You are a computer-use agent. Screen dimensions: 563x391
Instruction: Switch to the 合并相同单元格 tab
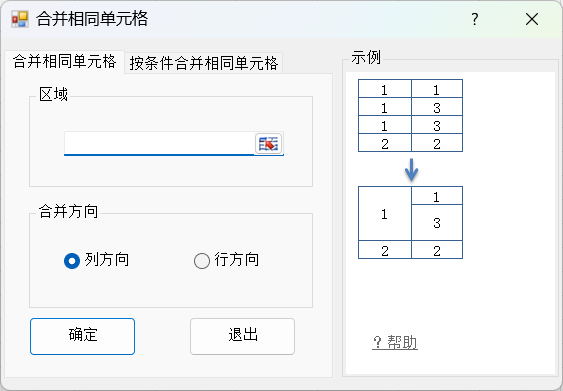[65, 62]
